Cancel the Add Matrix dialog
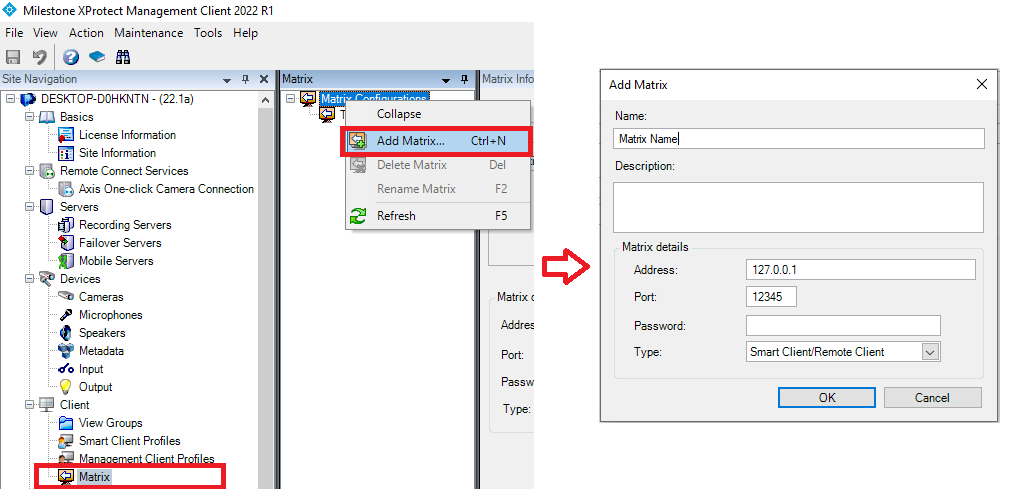Screen dimensions: 1022x489 pyautogui.click(x=932, y=398)
